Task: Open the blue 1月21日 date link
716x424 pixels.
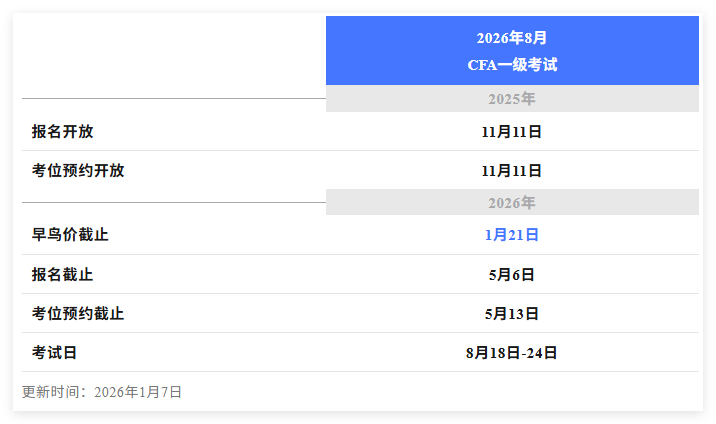Action: click(x=512, y=235)
